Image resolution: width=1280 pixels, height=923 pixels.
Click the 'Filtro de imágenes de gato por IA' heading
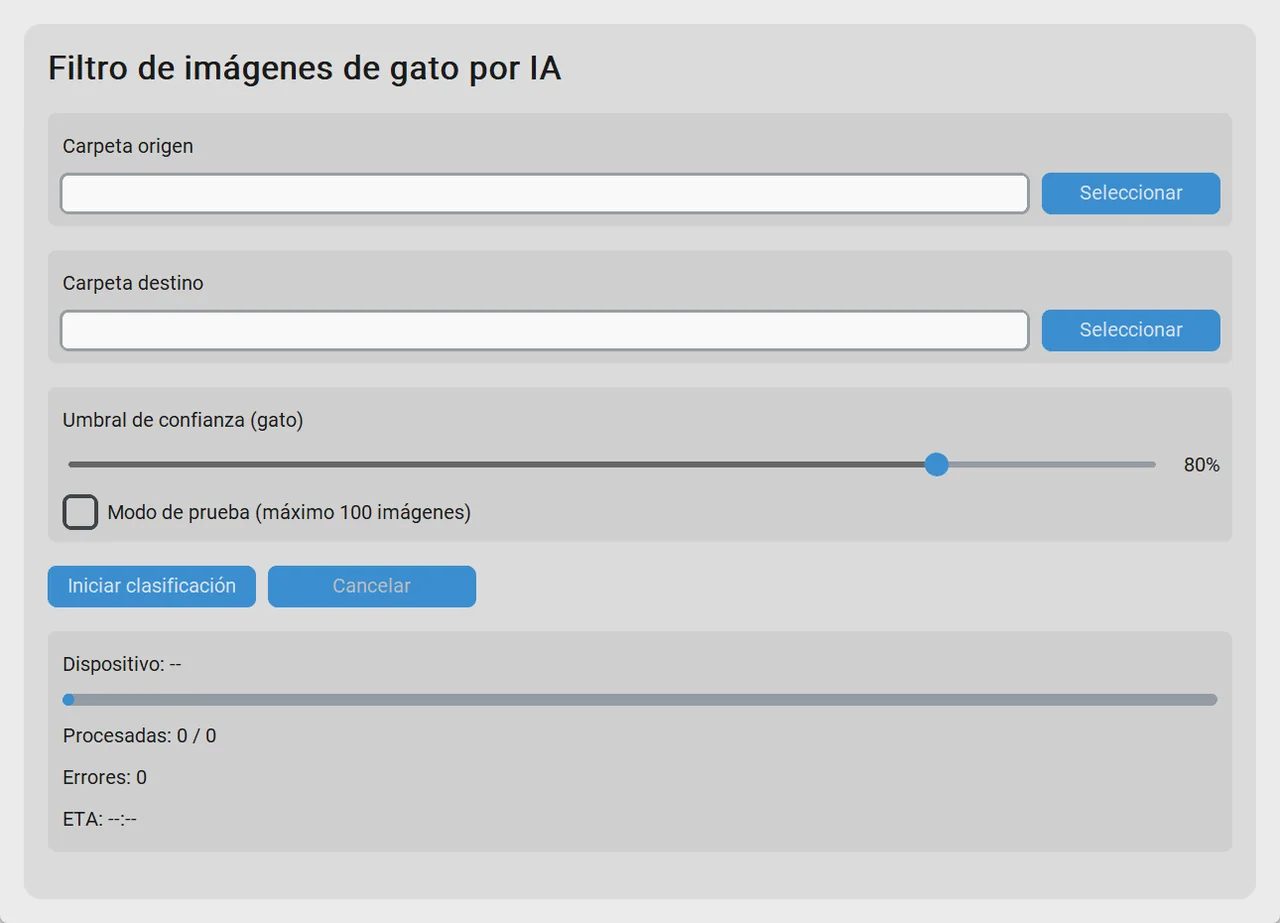(305, 69)
